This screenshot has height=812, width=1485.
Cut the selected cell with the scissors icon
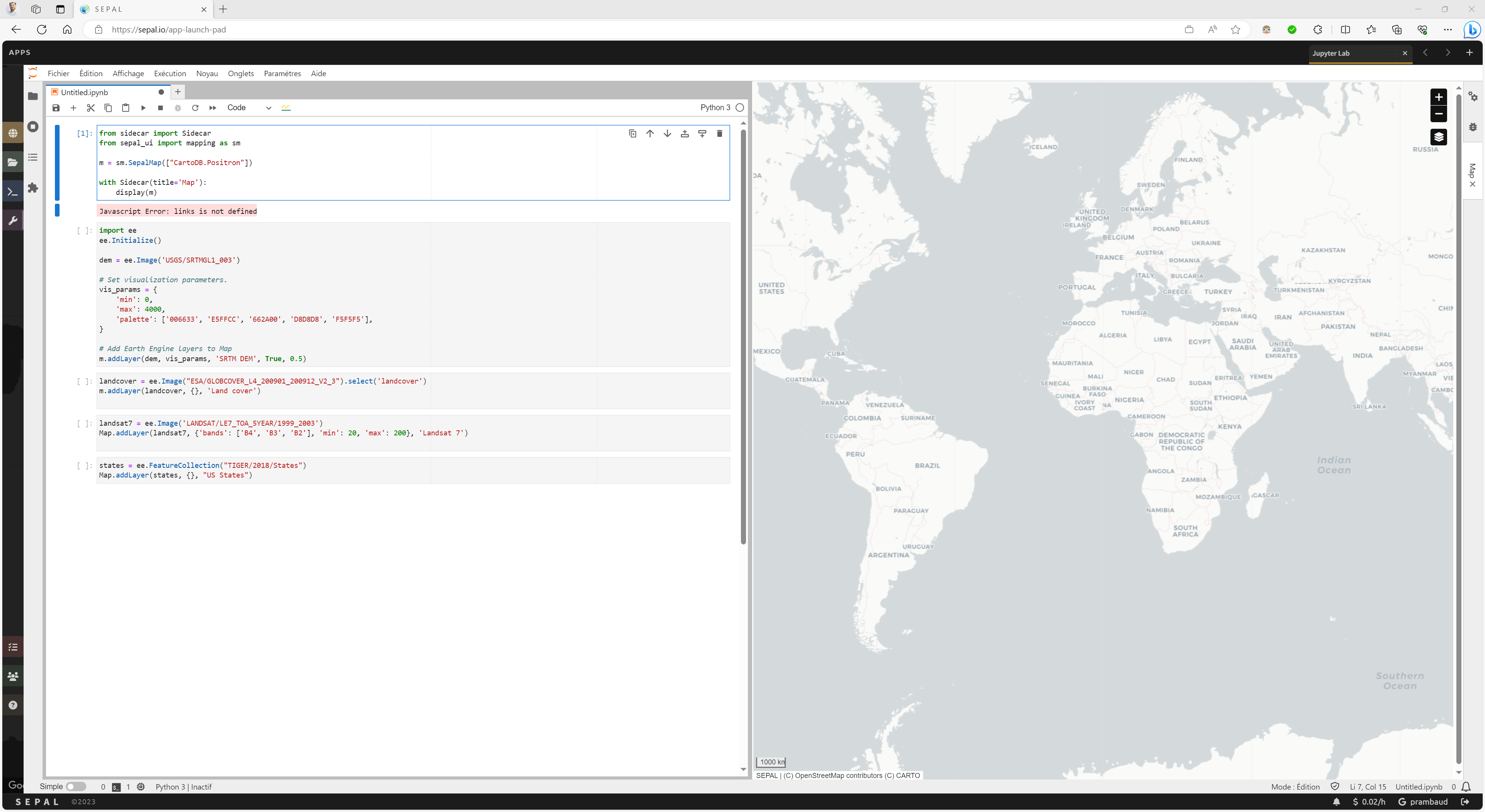[90, 108]
